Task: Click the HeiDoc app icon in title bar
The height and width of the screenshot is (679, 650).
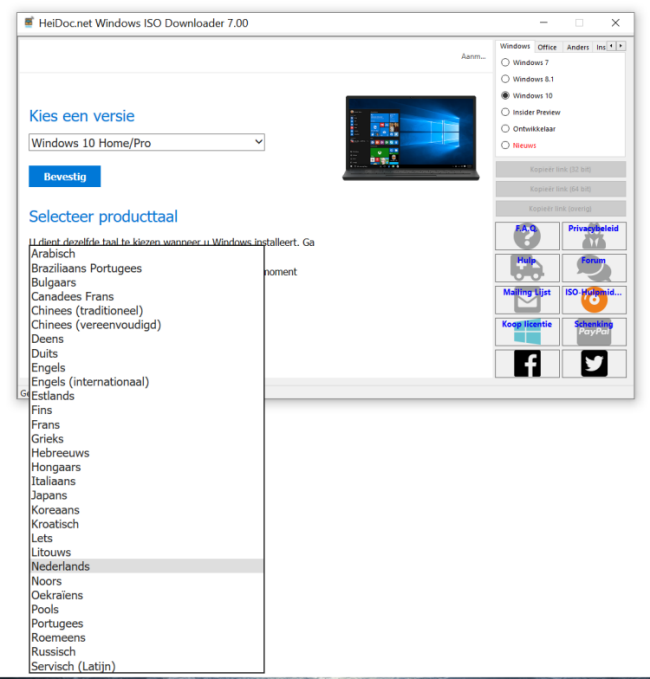Action: [29, 23]
